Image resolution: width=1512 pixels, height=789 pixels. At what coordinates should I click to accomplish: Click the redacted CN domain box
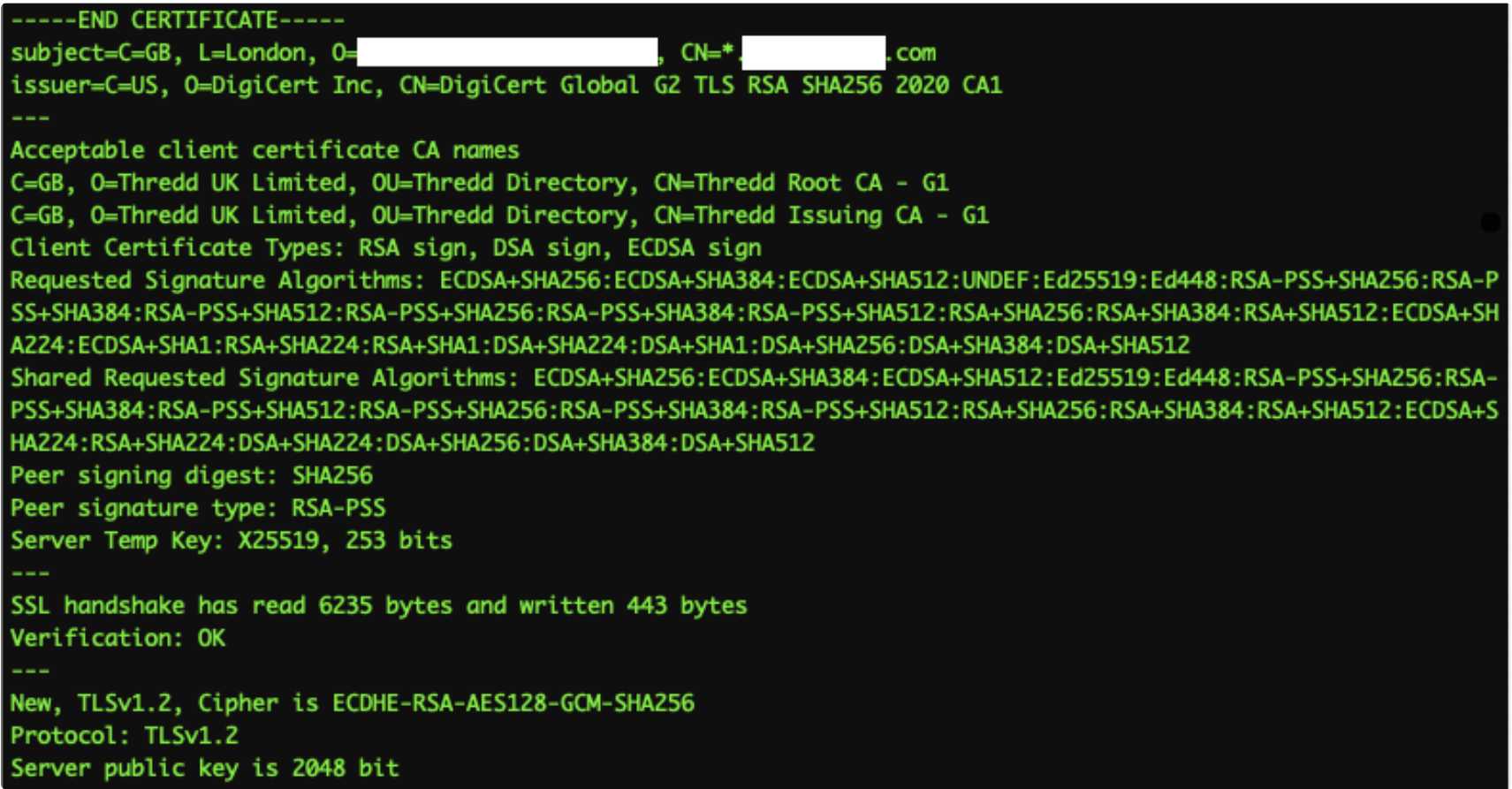(814, 53)
